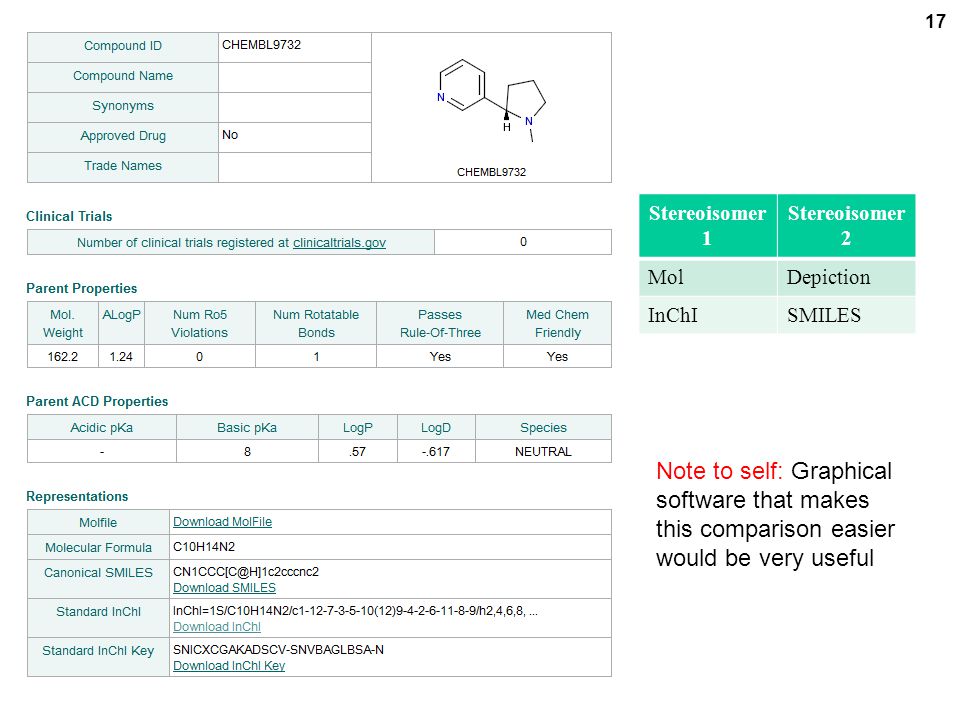The width and height of the screenshot is (960, 720).
Task: Click the Med Chem Friendly header
Action: point(557,323)
